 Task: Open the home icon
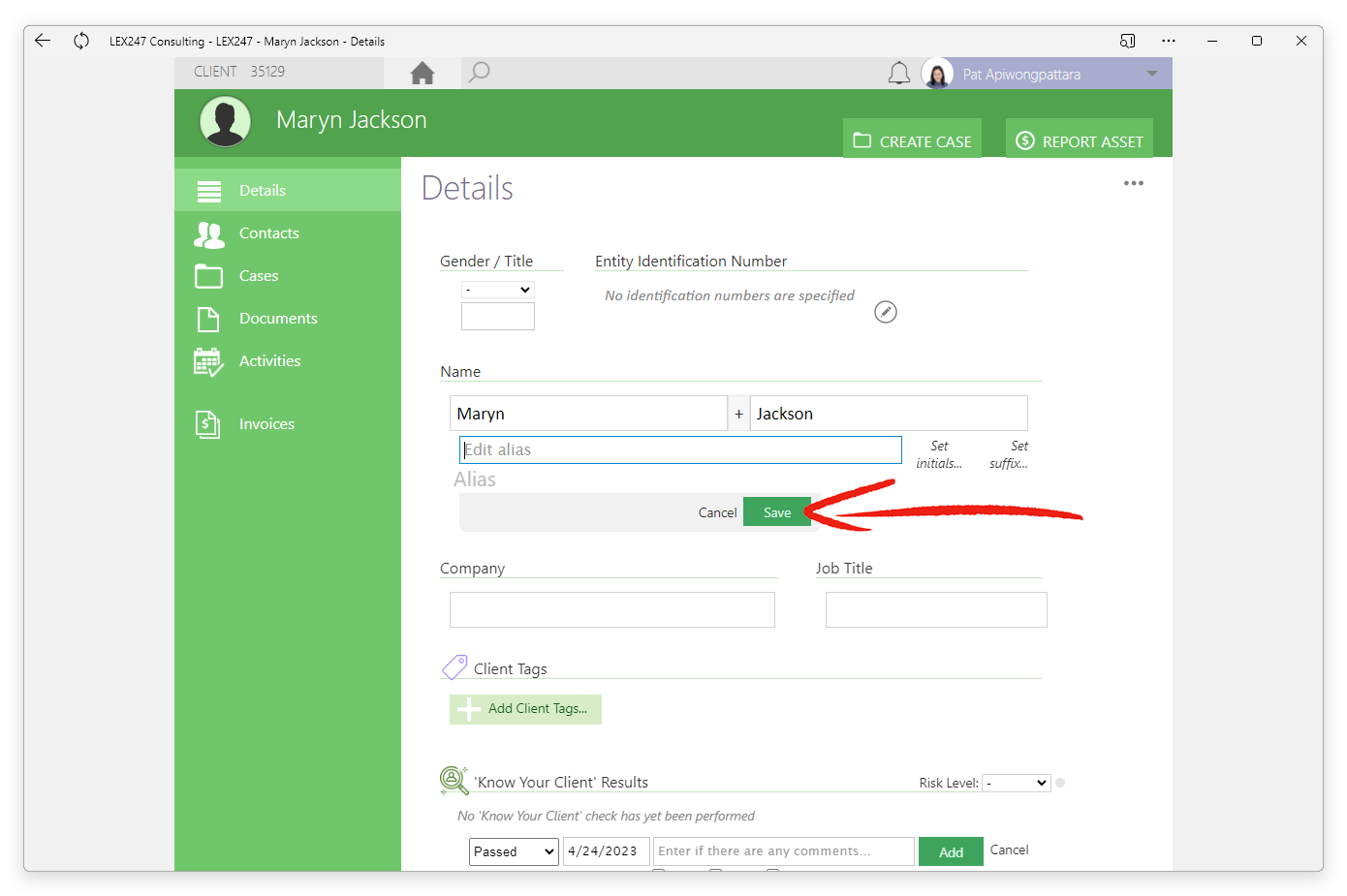[x=423, y=73]
